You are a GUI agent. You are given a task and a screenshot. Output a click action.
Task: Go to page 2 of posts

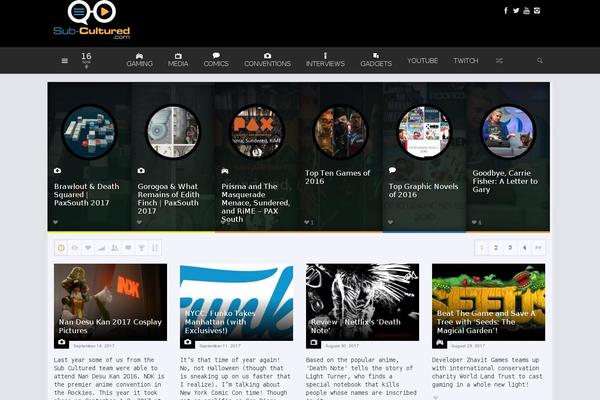[496, 248]
